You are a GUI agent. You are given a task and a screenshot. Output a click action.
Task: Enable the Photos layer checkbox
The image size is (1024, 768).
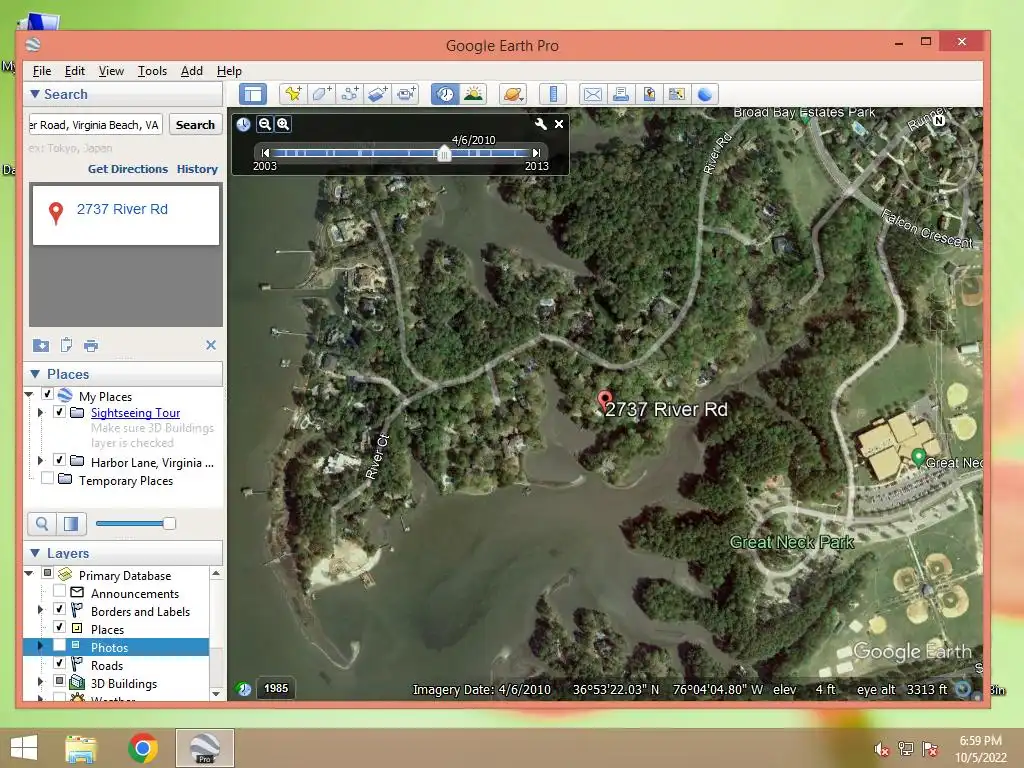click(x=59, y=645)
